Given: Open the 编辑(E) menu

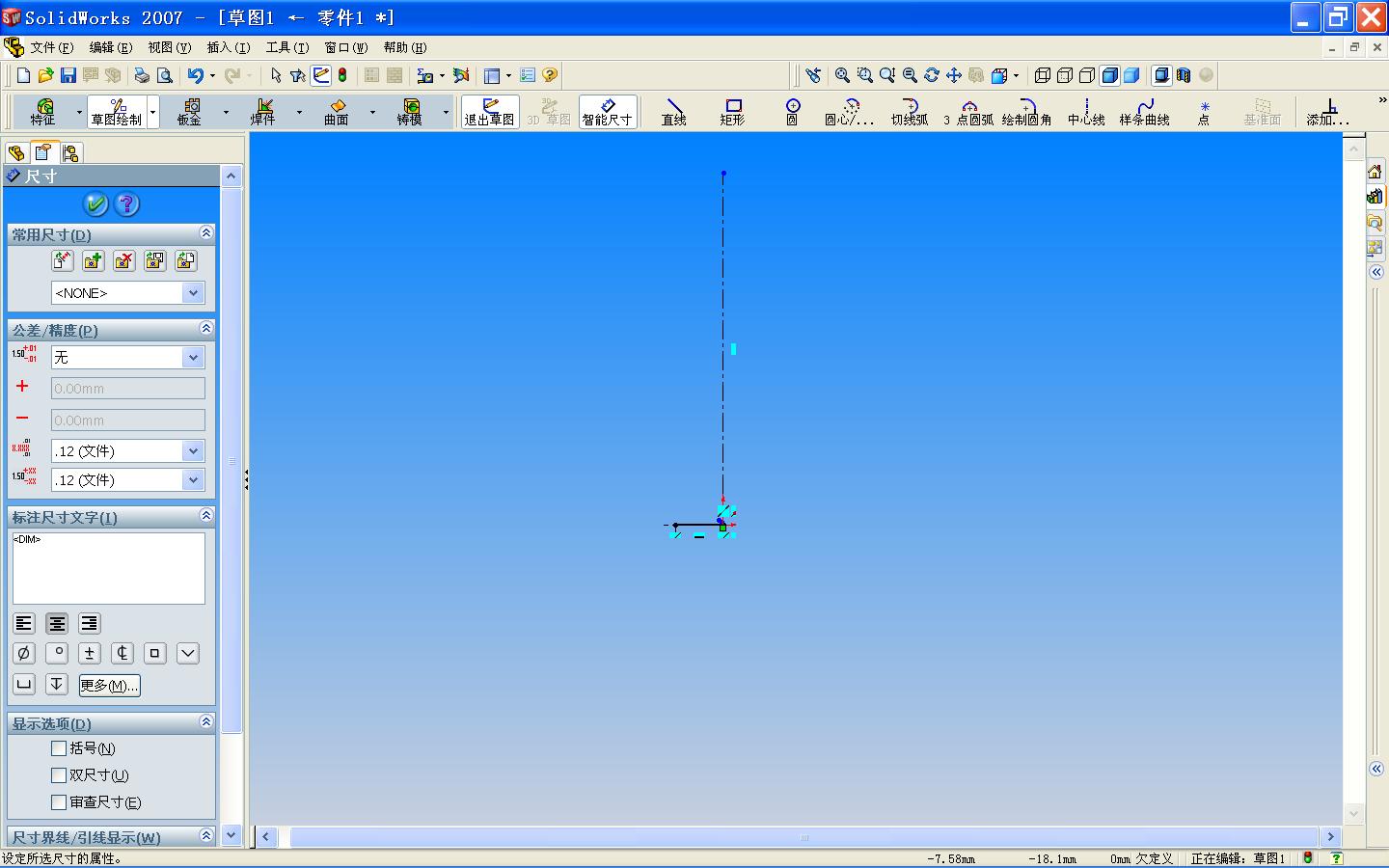Looking at the screenshot, I should click(111, 47).
